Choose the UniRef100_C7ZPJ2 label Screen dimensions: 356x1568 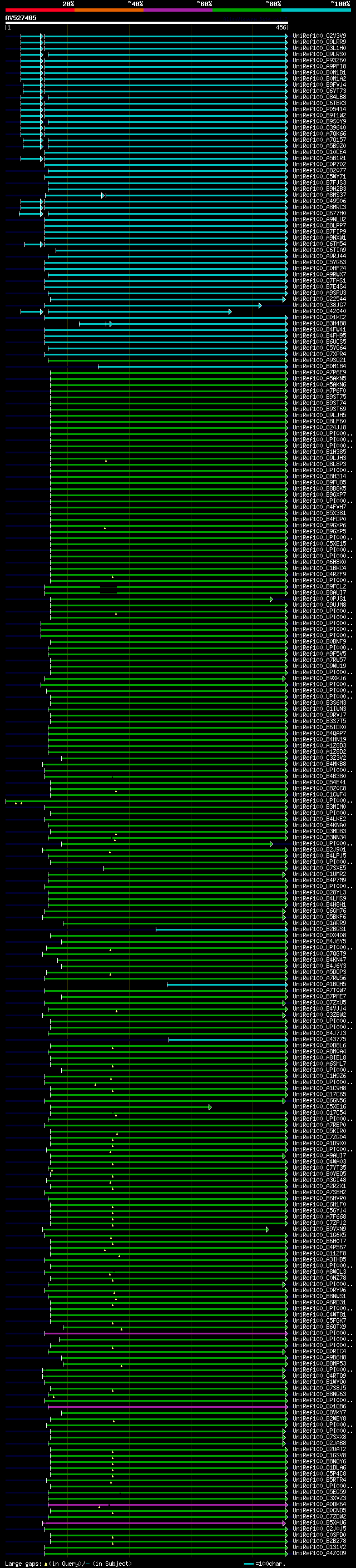click(319, 1224)
